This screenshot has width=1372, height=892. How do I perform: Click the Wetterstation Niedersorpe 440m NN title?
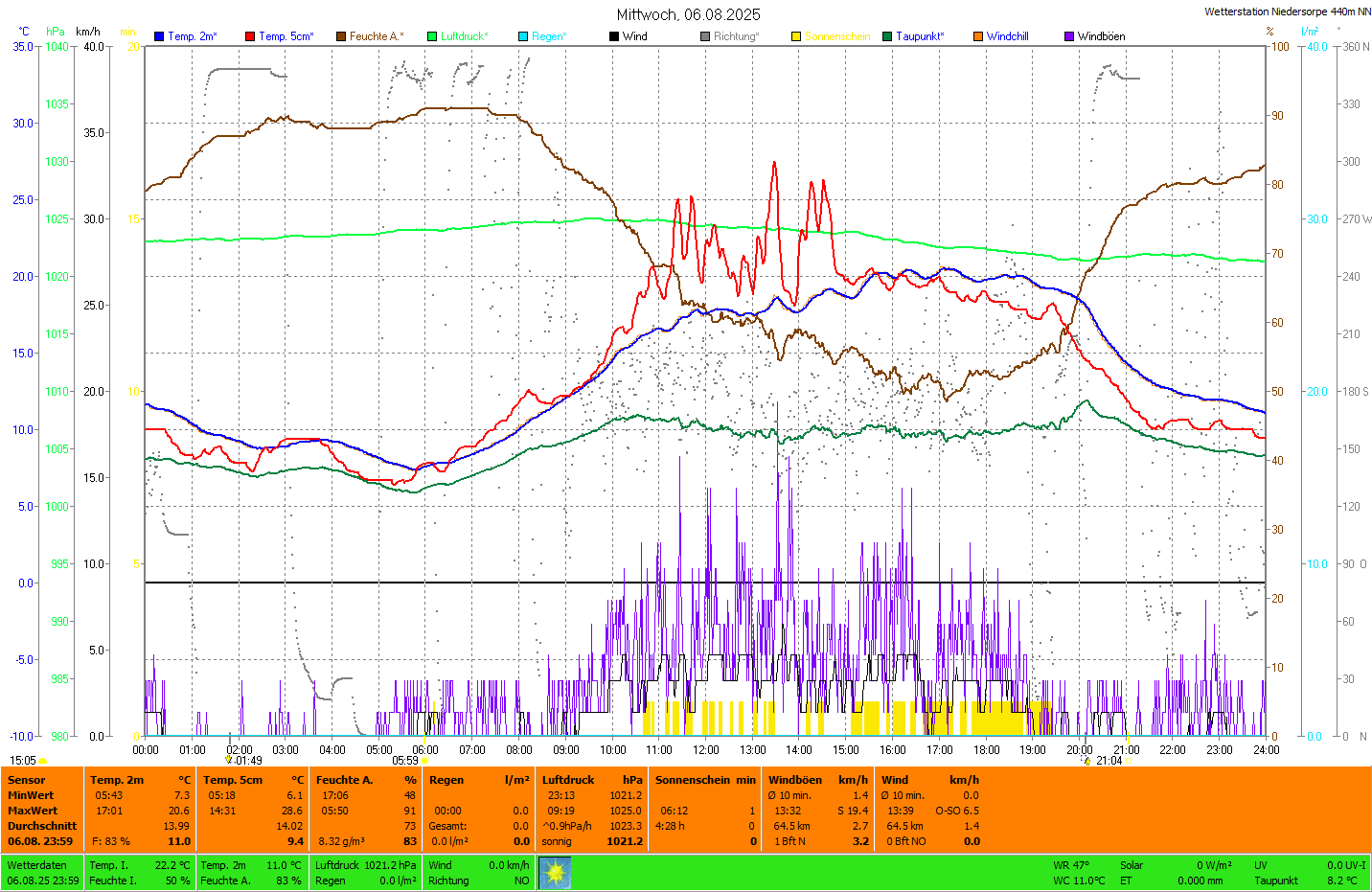click(x=1286, y=11)
